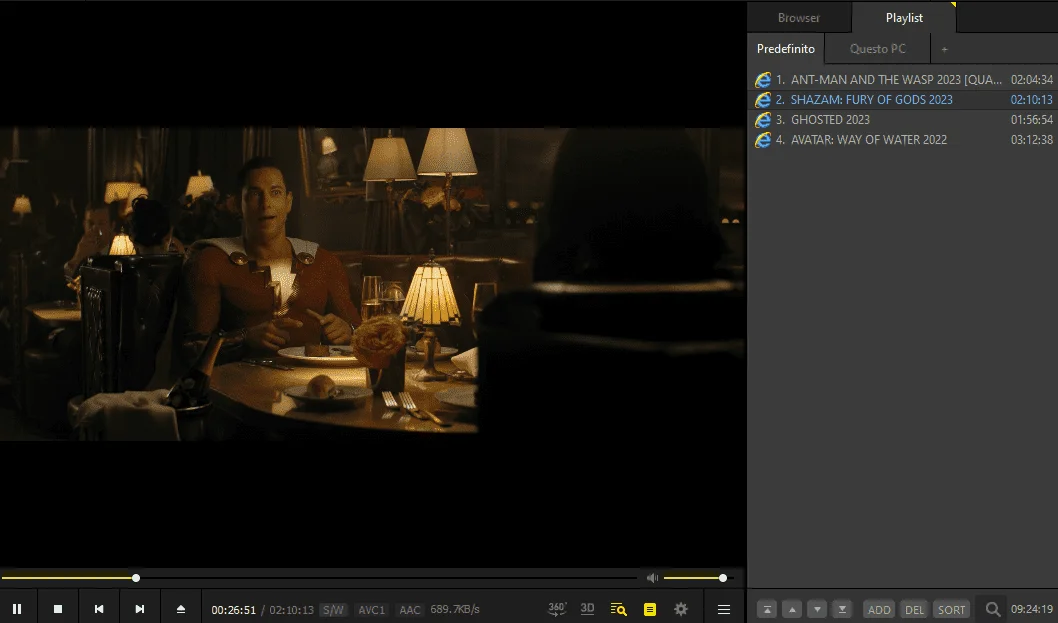Toggle 3D video mode

(x=588, y=608)
